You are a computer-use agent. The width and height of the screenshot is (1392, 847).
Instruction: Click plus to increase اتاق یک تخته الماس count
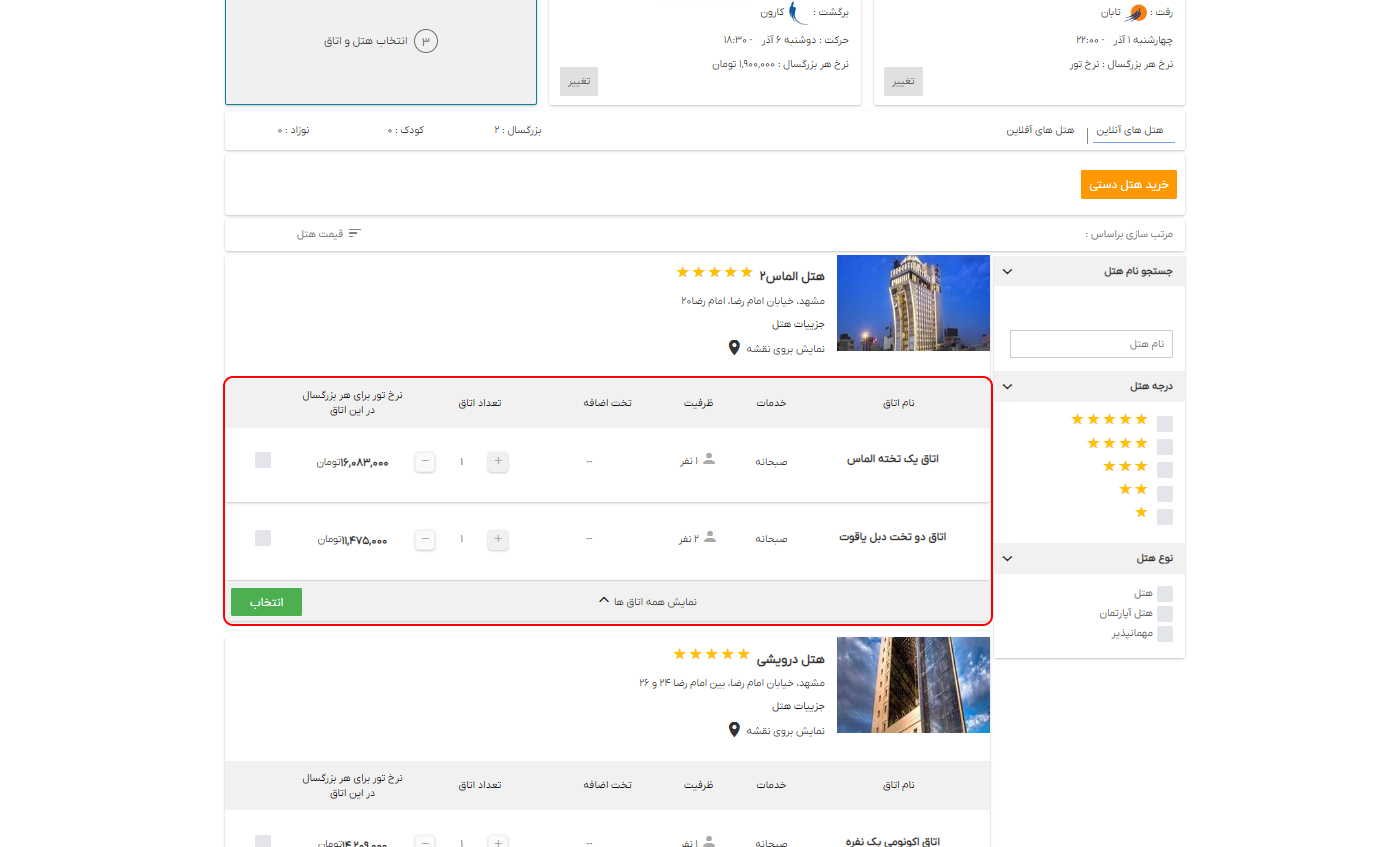click(x=497, y=461)
